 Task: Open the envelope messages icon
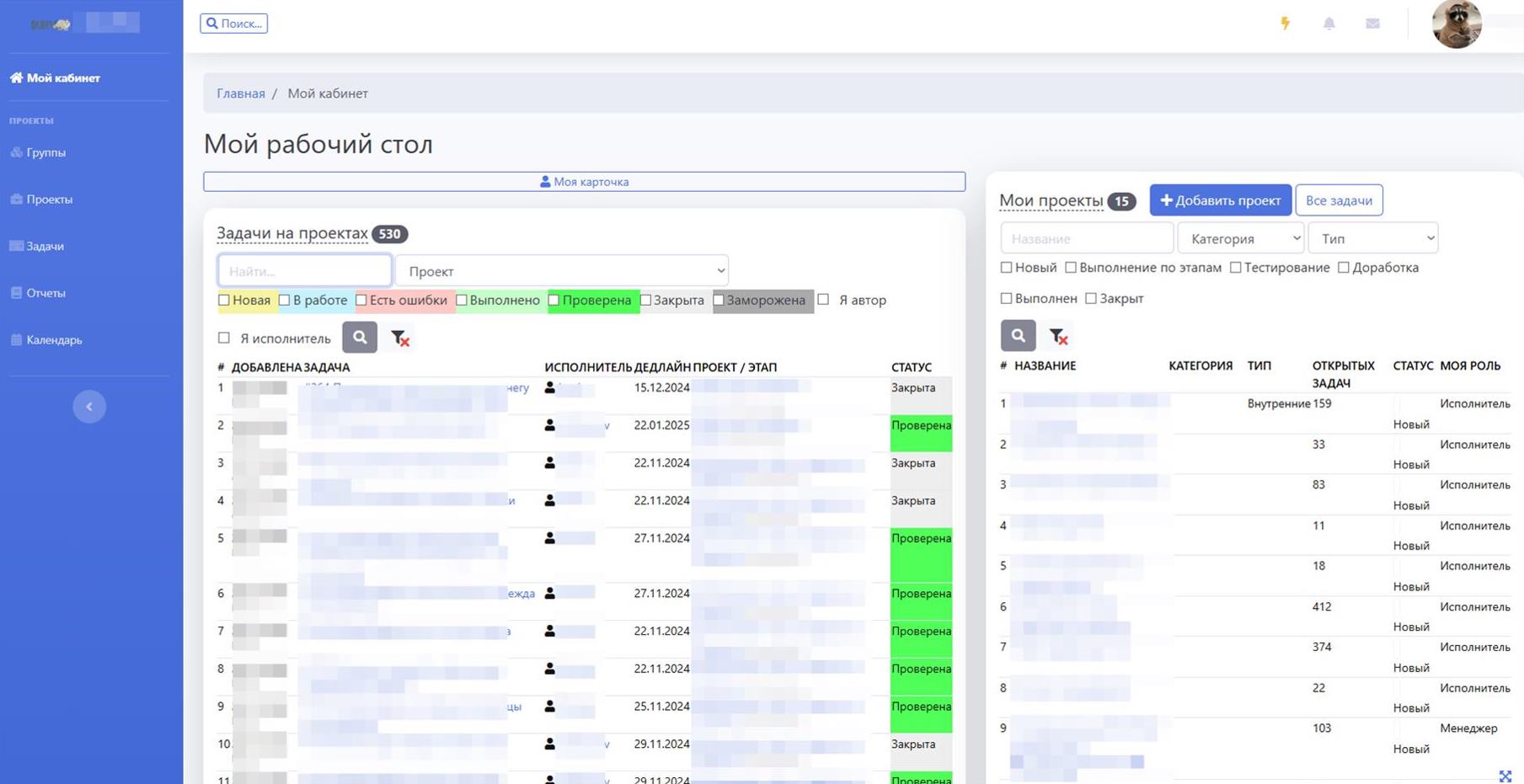point(1372,24)
